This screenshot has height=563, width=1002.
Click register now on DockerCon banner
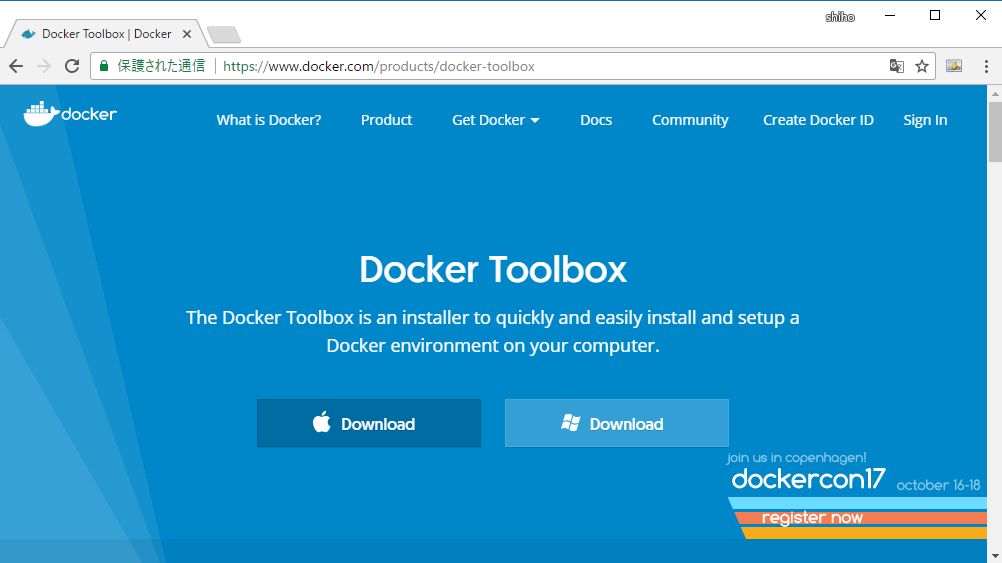click(812, 518)
